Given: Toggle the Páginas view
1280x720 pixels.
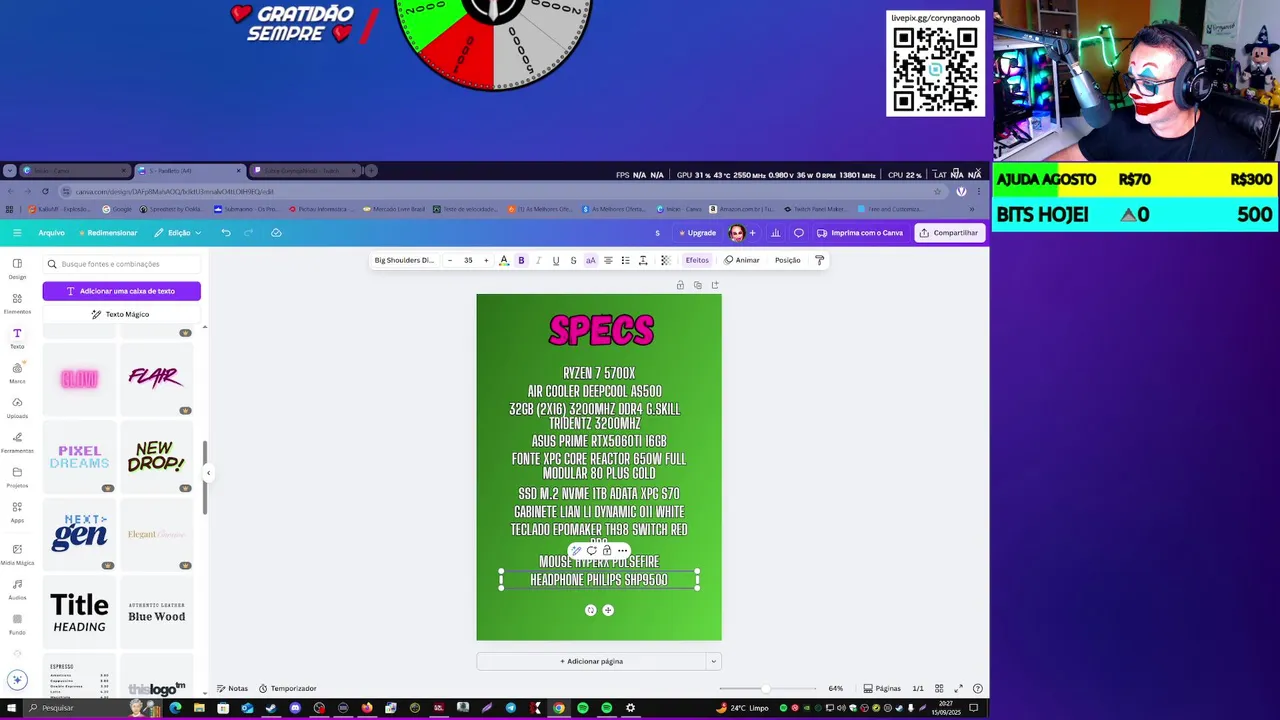Looking at the screenshot, I should tap(881, 688).
